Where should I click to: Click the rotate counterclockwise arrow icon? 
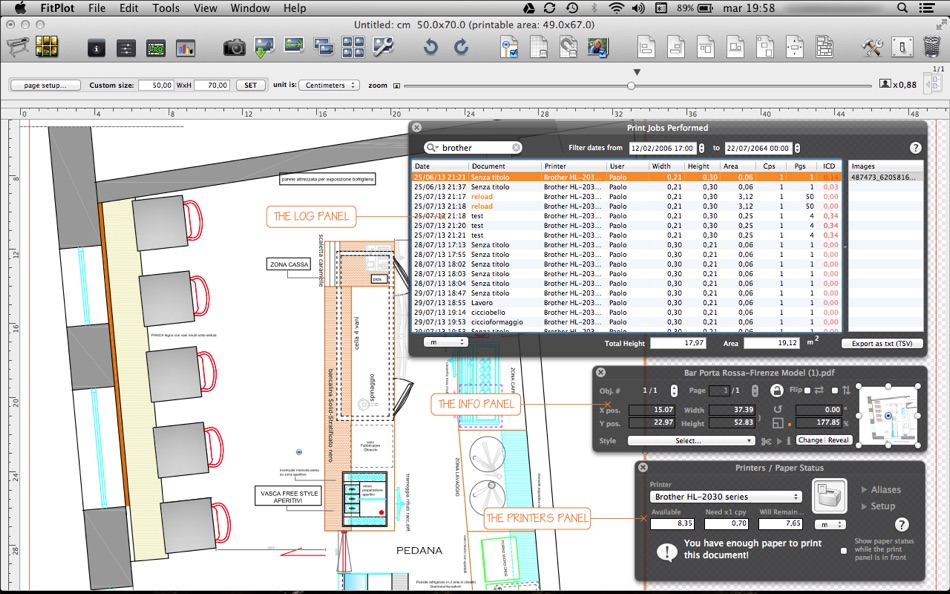tap(431, 46)
